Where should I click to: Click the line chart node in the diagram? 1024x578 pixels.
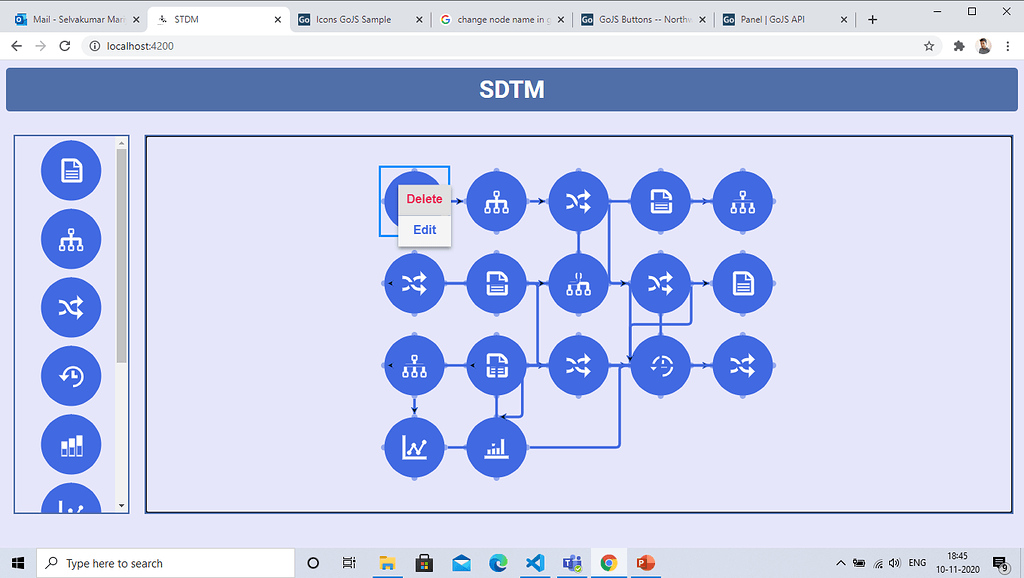414,448
